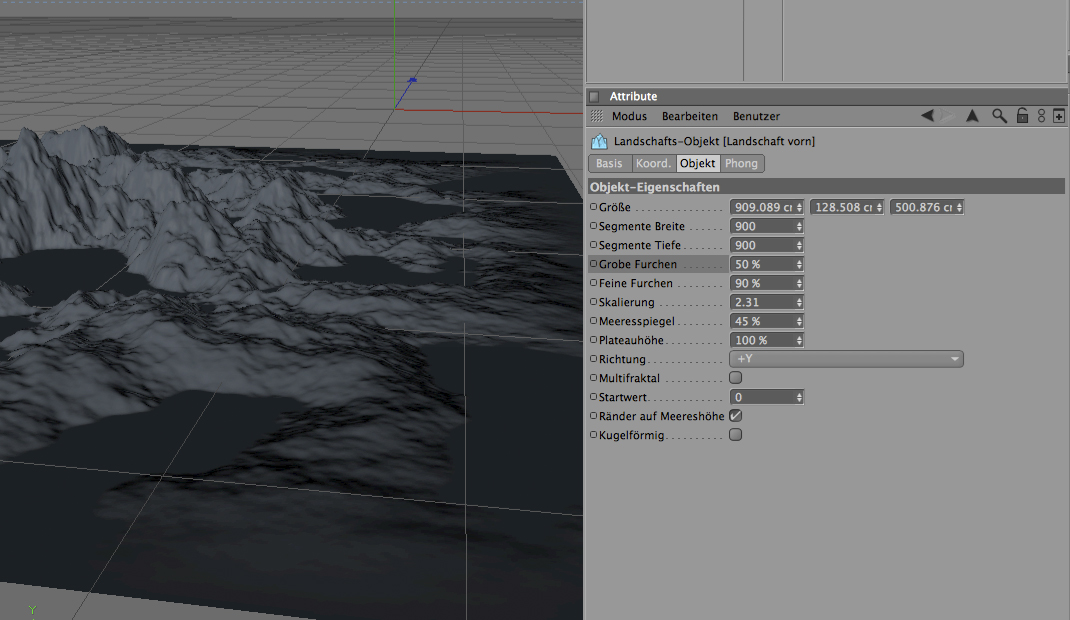Screen dimensions: 1070x620
Task: Switch to the Koord. tab
Action: click(653, 163)
